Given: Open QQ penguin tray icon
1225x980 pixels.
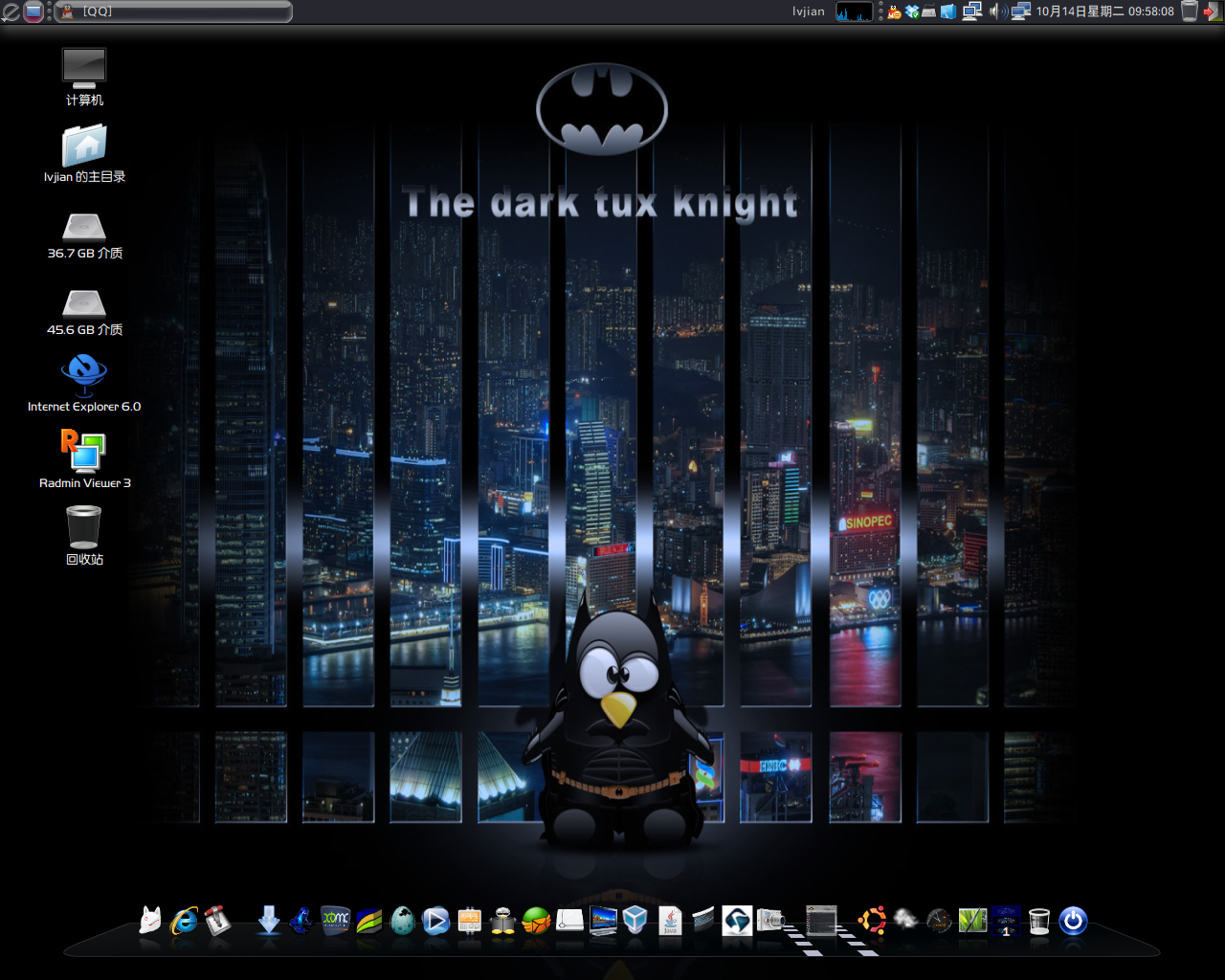Looking at the screenshot, I should [894, 11].
